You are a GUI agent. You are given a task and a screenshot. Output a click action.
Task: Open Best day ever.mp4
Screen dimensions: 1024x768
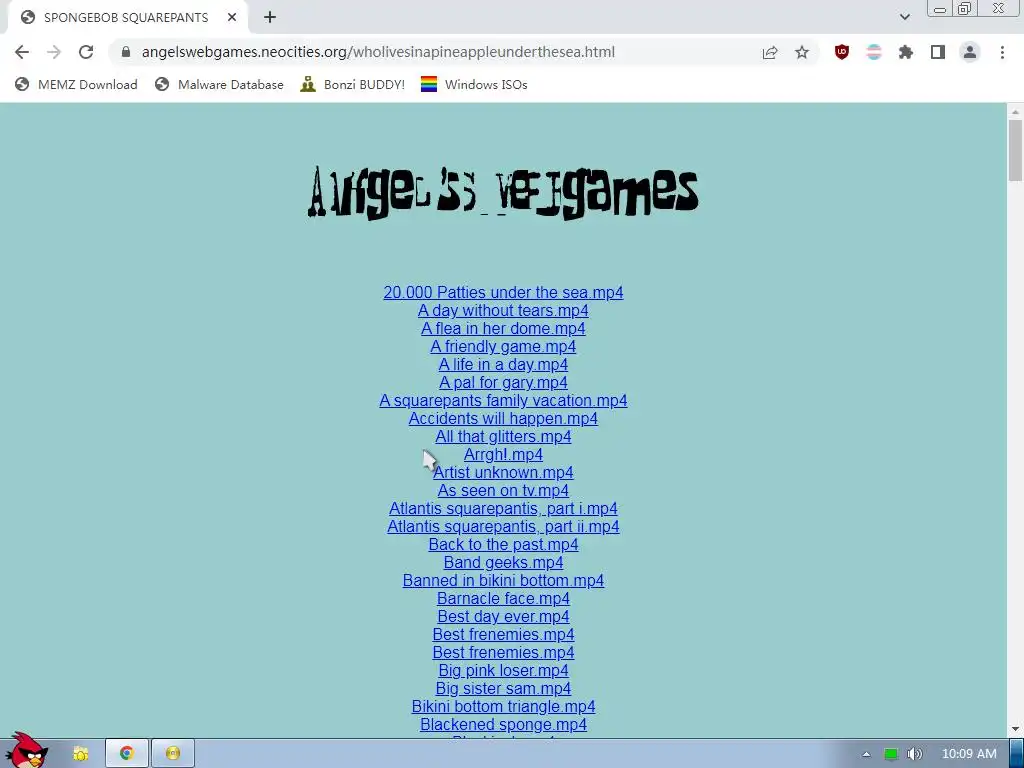pyautogui.click(x=503, y=616)
